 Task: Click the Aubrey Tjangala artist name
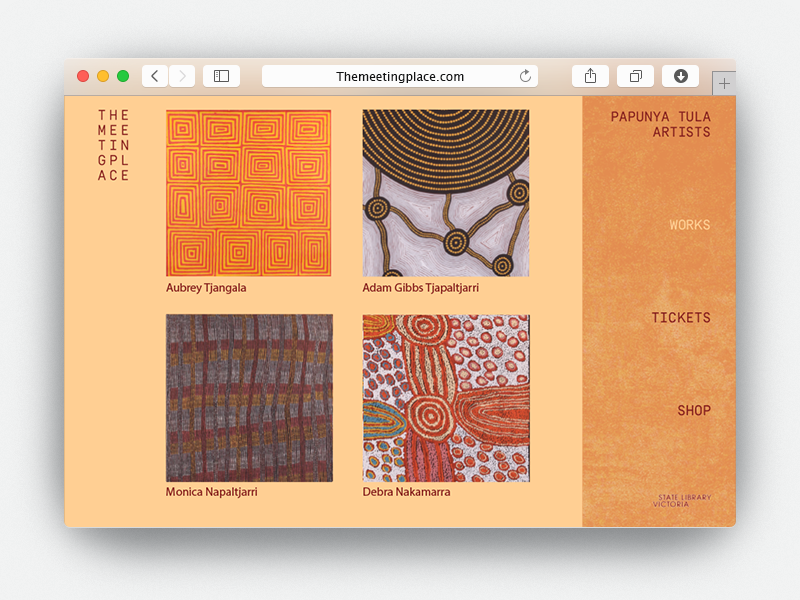pyautogui.click(x=206, y=288)
